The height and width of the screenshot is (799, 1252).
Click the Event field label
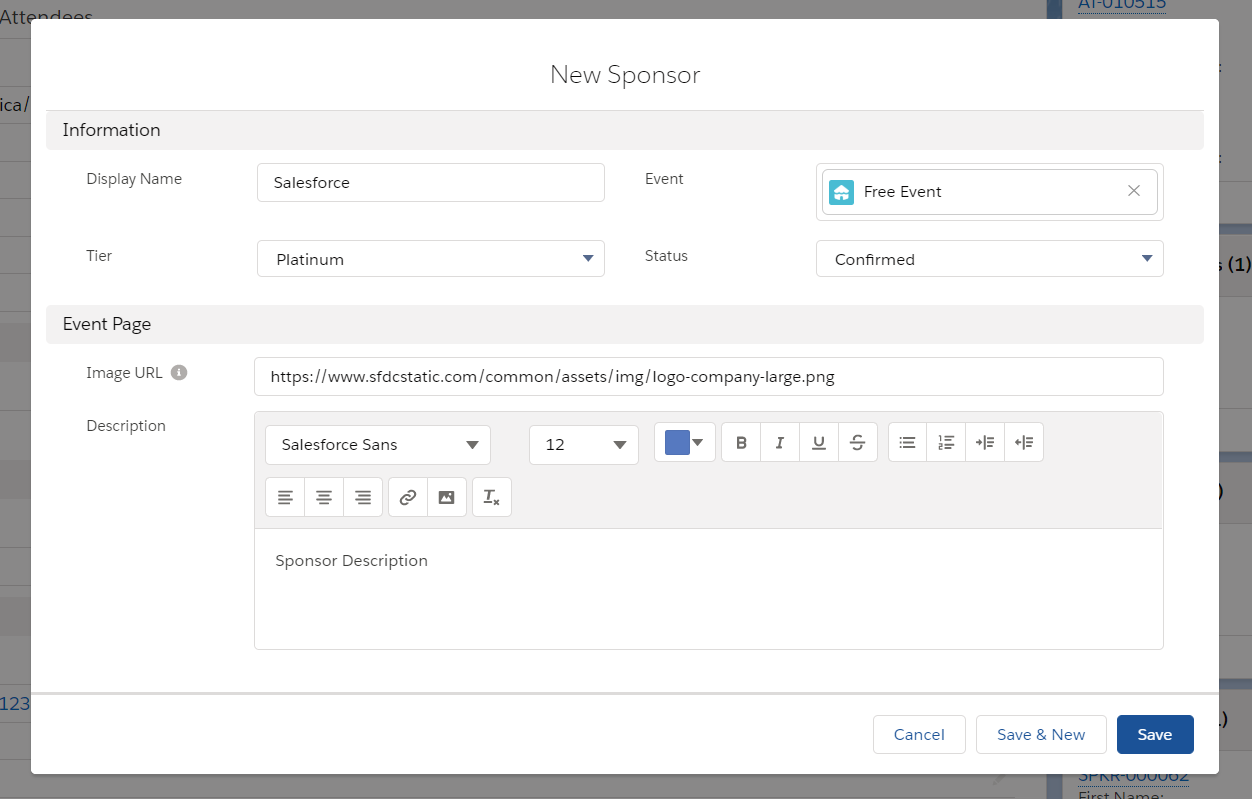pyautogui.click(x=664, y=179)
